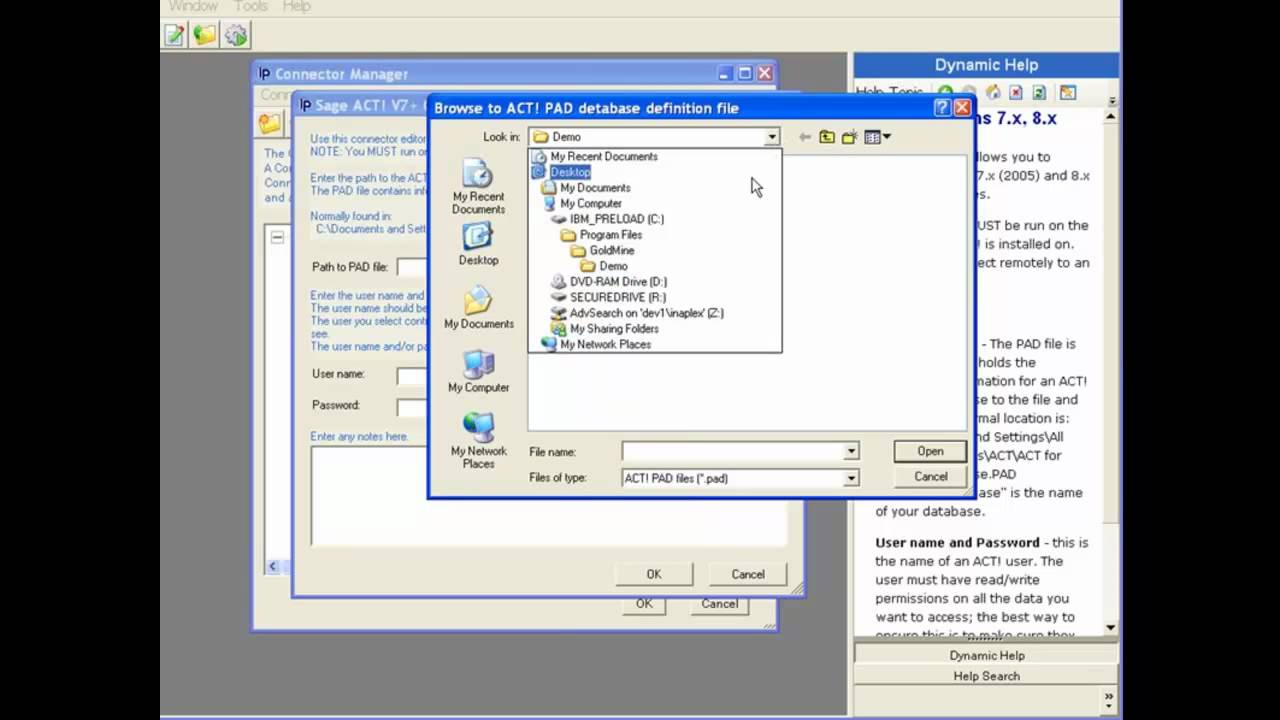
Task: Click the folder icon in Connector Manager toolbar
Action: click(270, 124)
